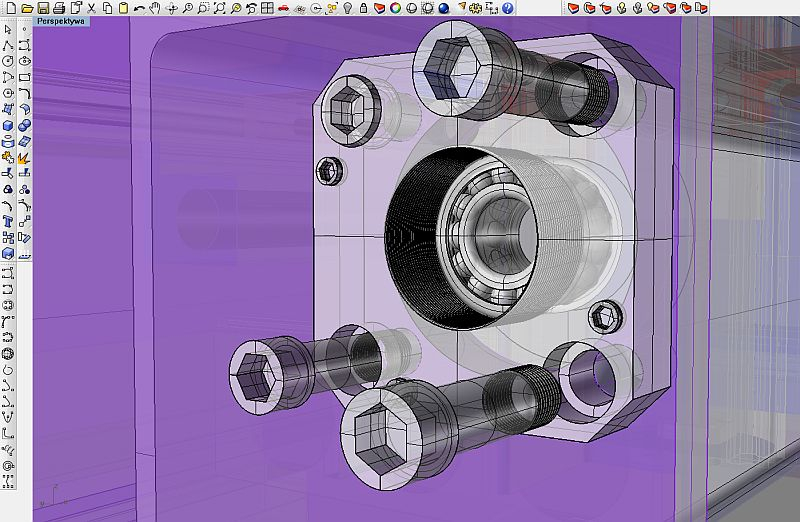The height and width of the screenshot is (522, 800).
Task: Select the Pan hand tool
Action: point(155,8)
